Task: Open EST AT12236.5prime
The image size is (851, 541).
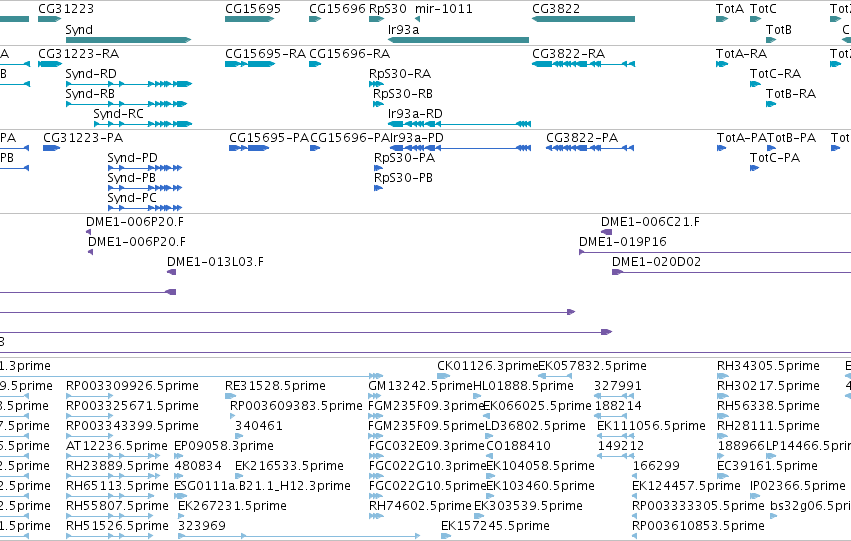Action: 117,446
